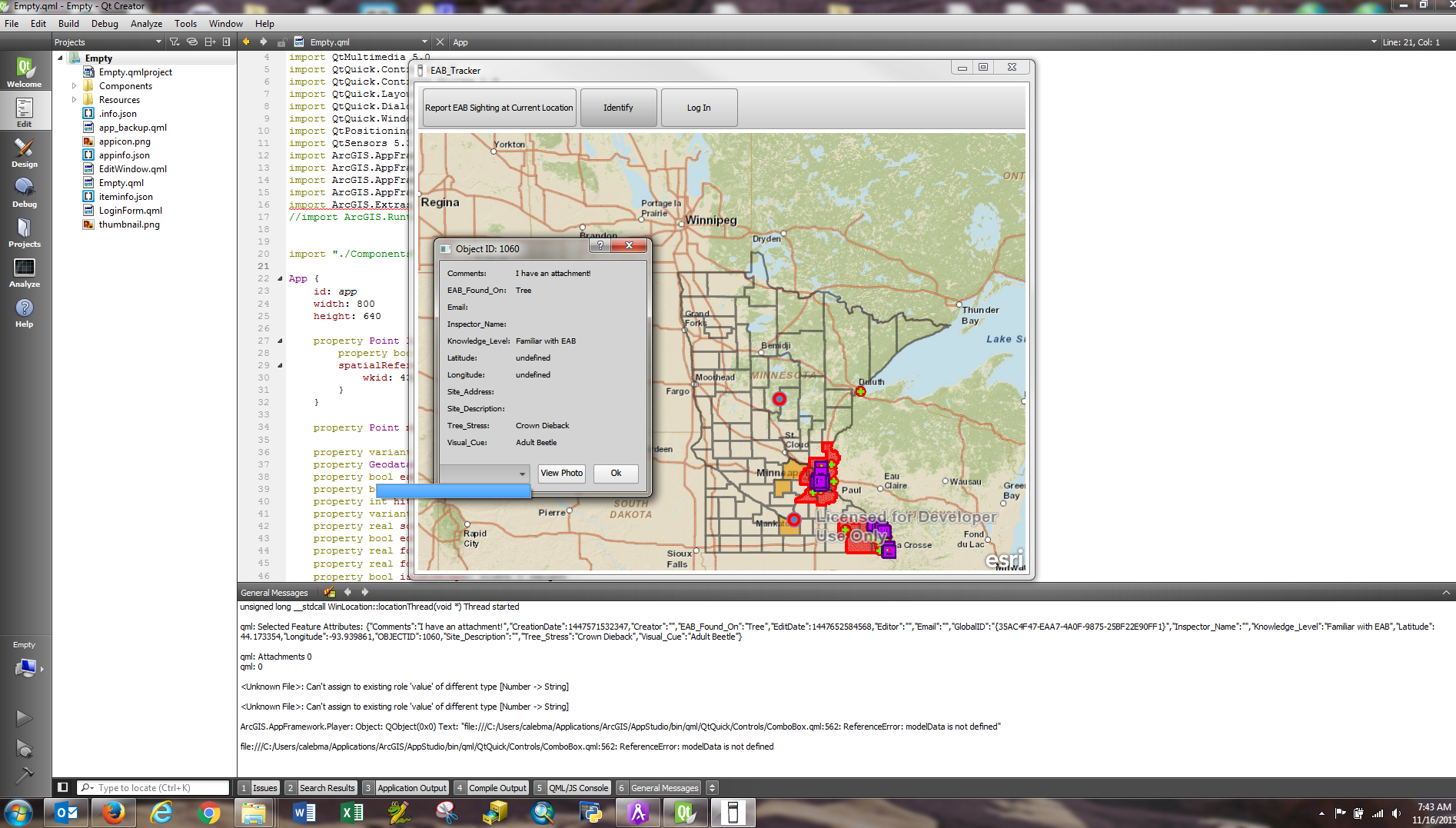Expand the Components folder

pos(74,86)
